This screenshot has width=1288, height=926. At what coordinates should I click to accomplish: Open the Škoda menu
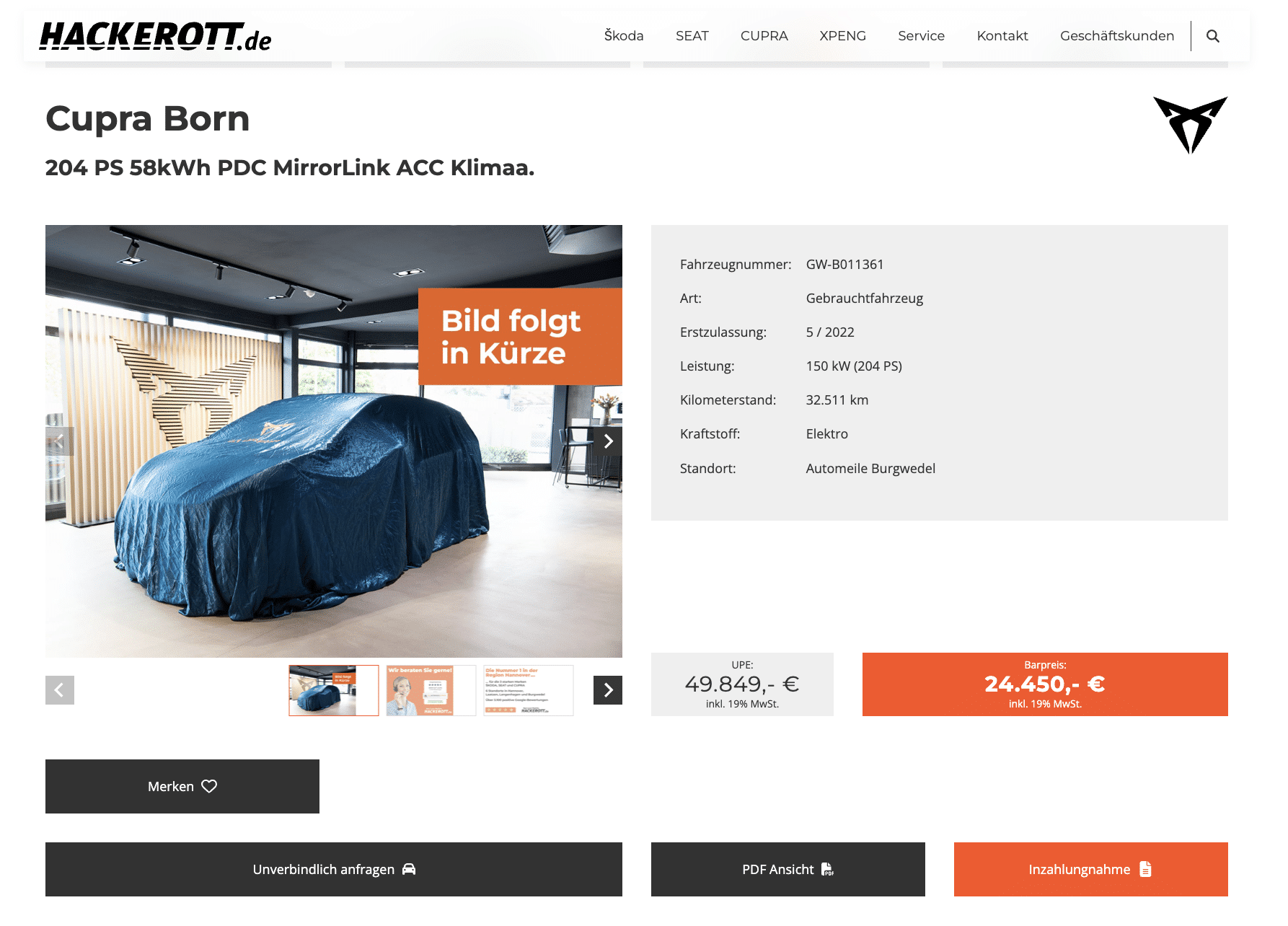coord(624,36)
